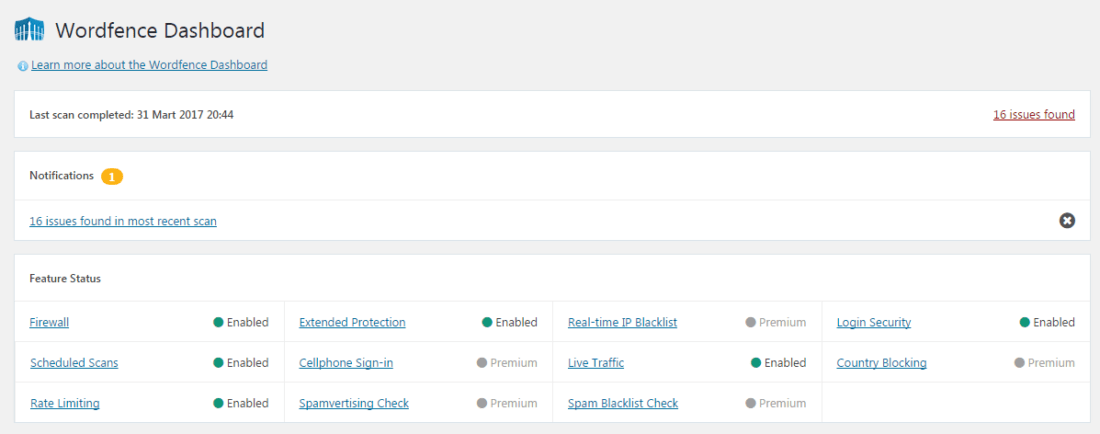Click the green Enabled dot for Live Traffic
Screen dimensions: 1100x434
(x=756, y=363)
